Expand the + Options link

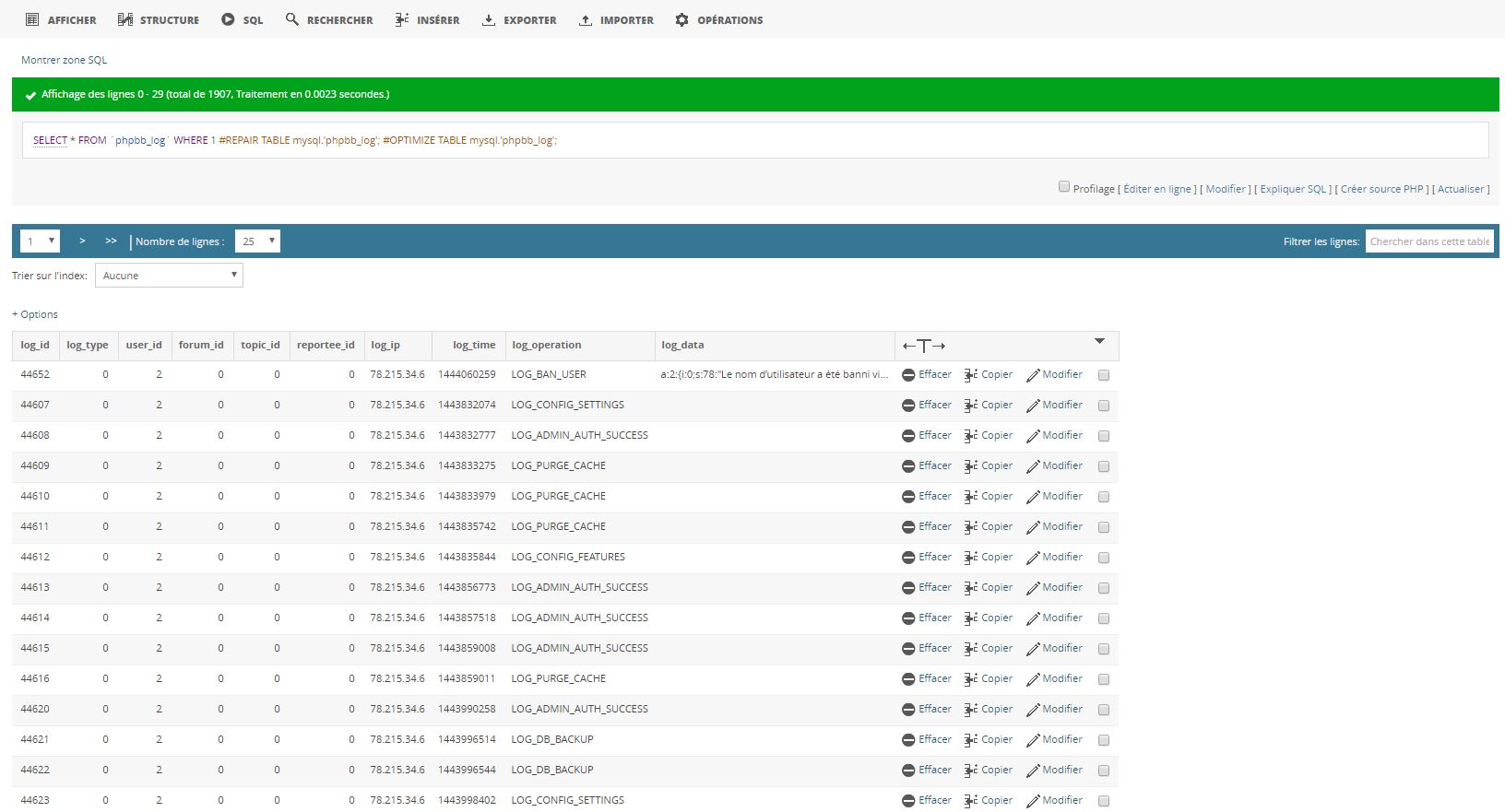click(35, 314)
